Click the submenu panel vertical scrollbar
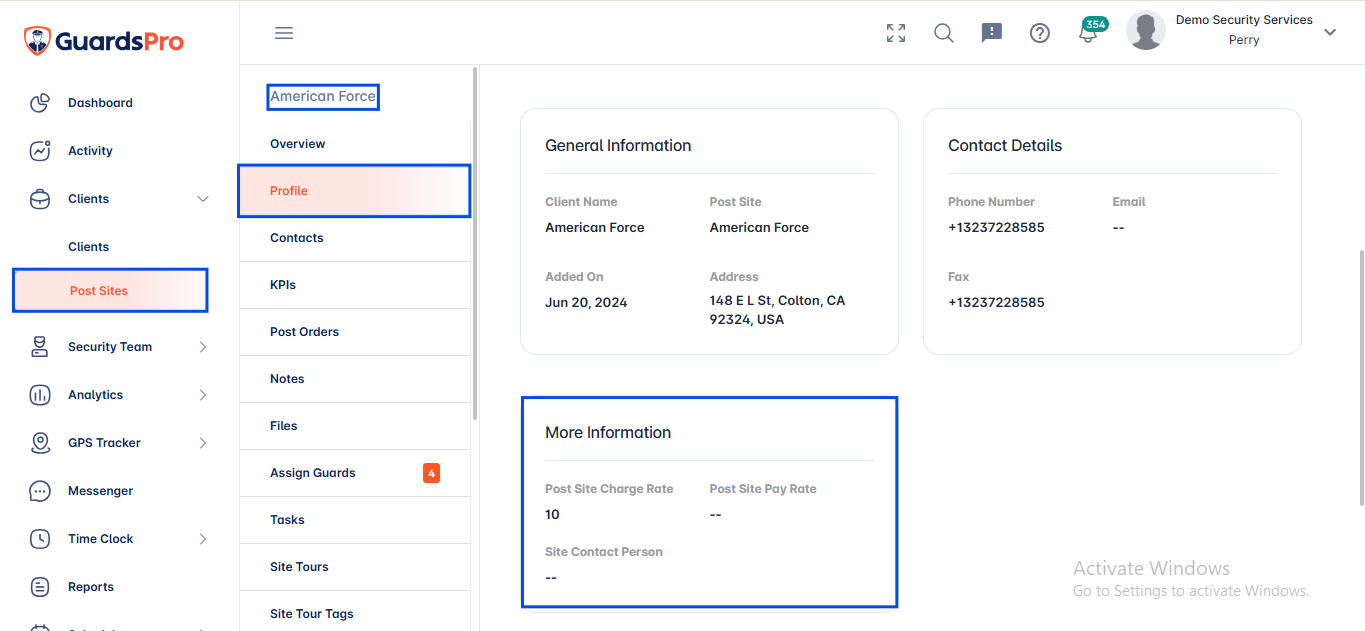The image size is (1365, 631). [x=475, y=245]
